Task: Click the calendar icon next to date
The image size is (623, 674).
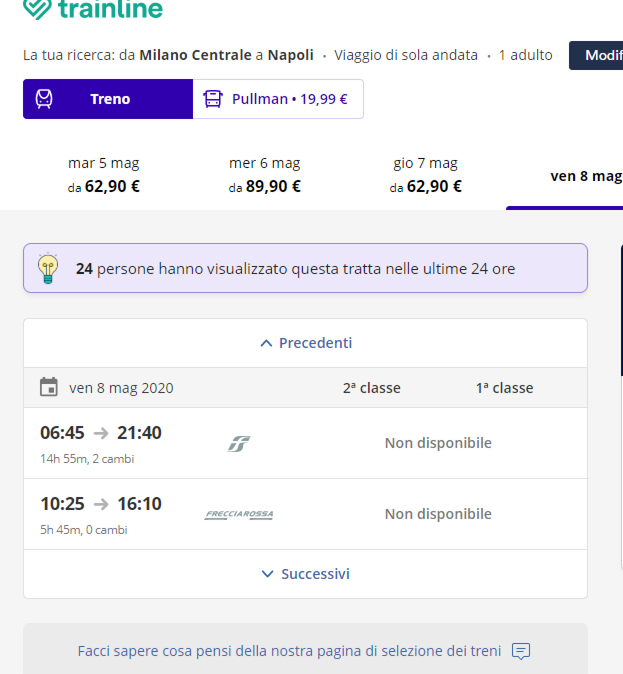Action: pyautogui.click(x=48, y=387)
